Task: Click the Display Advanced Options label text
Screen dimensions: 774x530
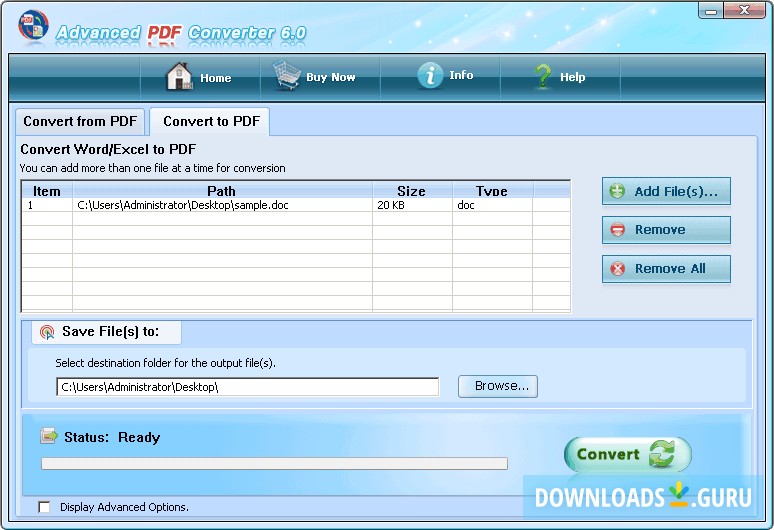Action: (124, 507)
